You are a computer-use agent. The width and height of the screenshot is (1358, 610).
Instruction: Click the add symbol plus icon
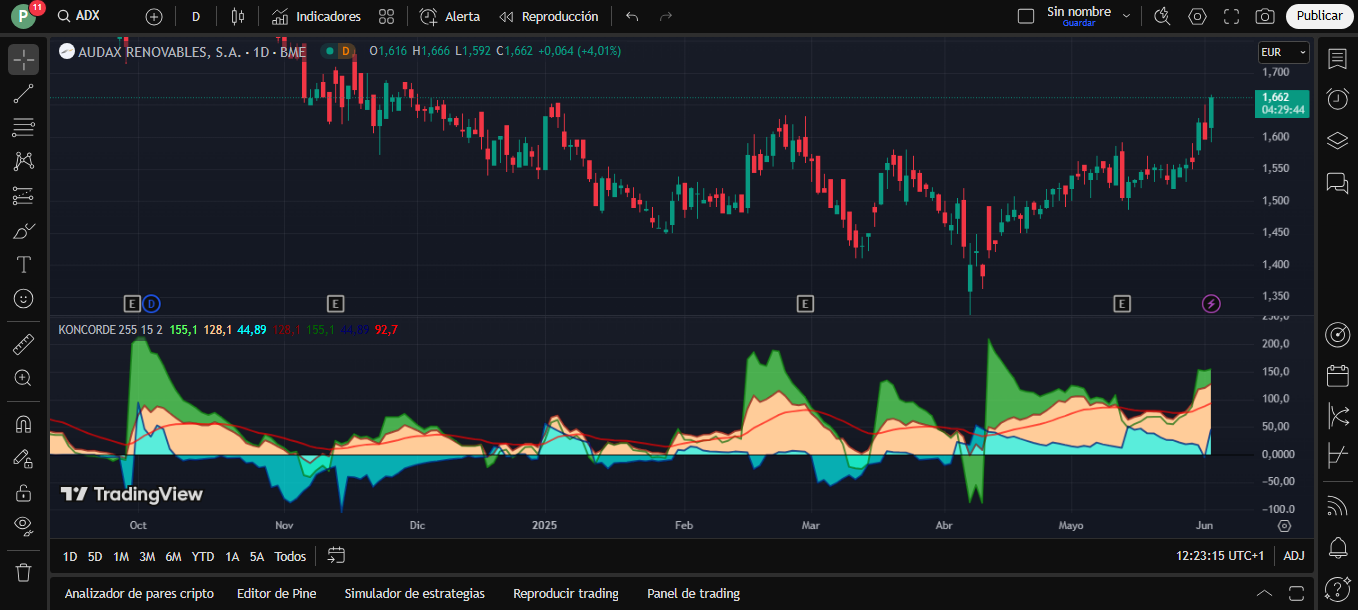(x=154, y=16)
